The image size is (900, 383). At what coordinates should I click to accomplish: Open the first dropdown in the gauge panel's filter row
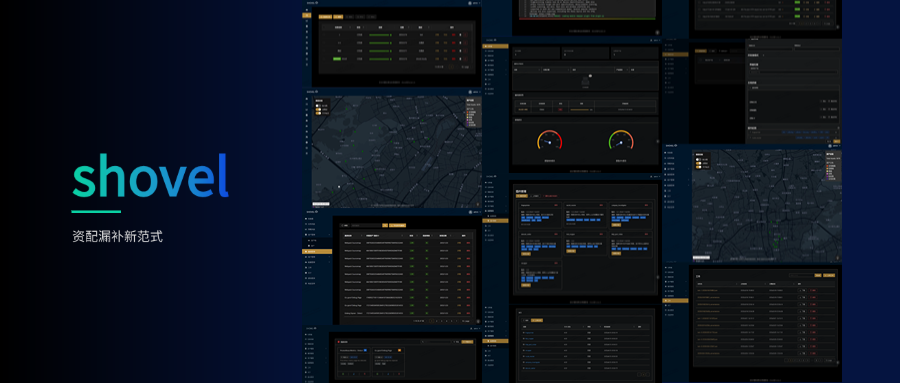click(526, 70)
